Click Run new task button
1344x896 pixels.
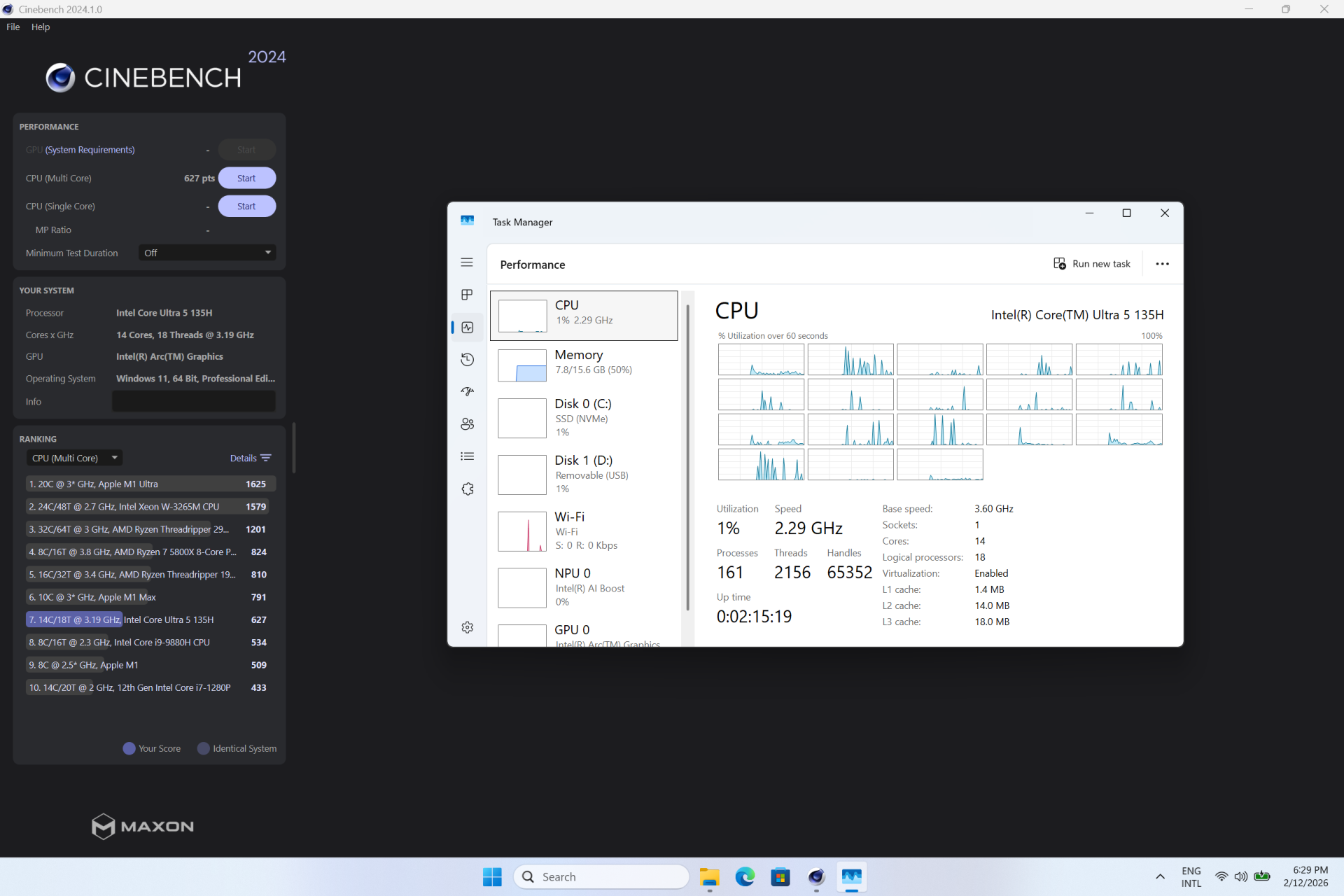(1092, 264)
